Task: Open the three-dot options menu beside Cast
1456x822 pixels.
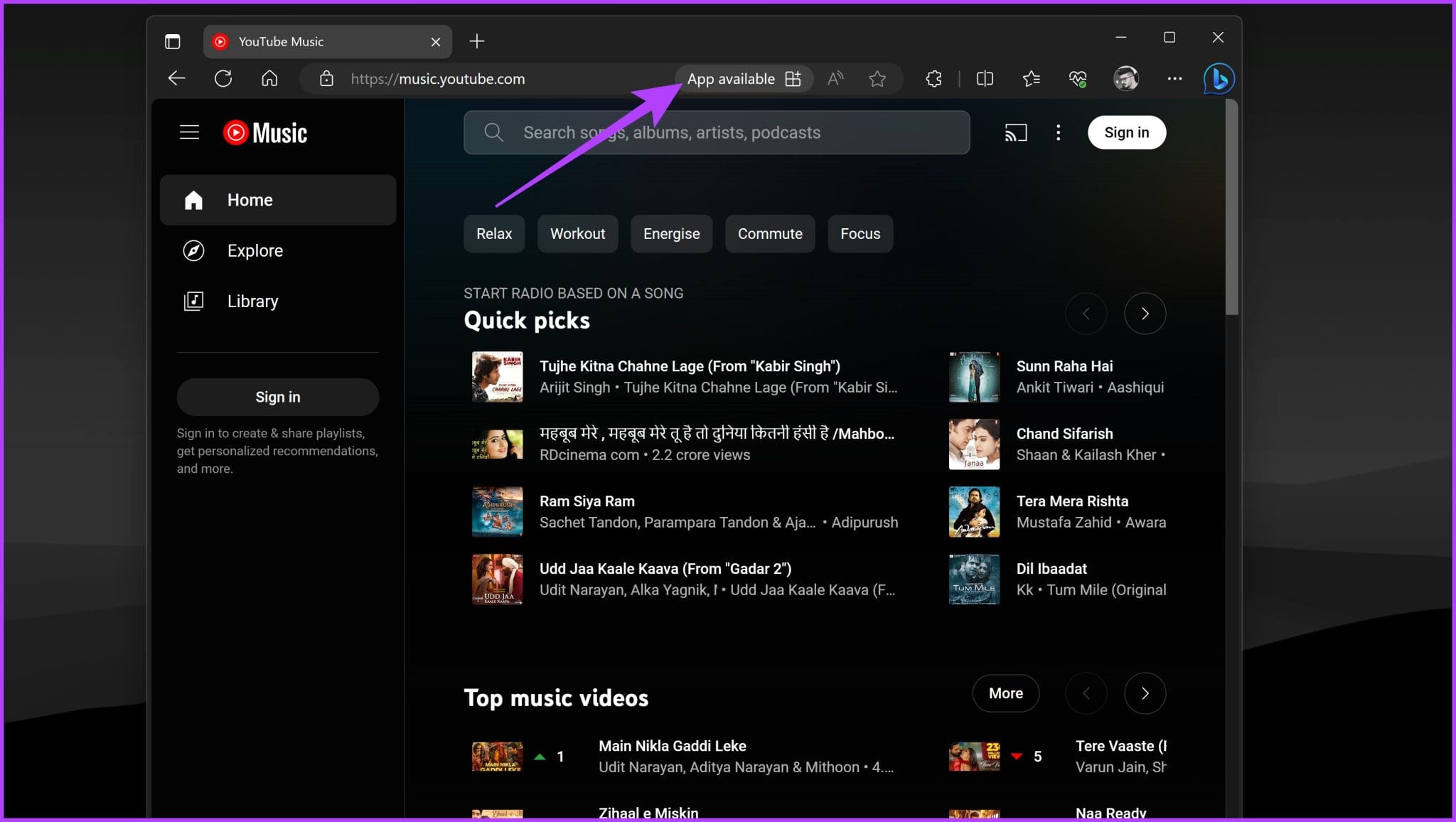Action: (x=1059, y=132)
